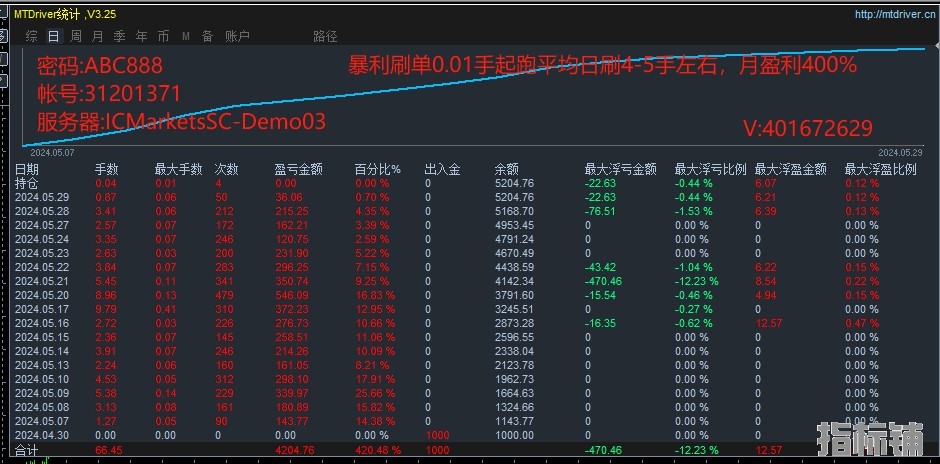Viewport: 940px width, 464px height.
Task: Click the 最大浮亏金额 column header
Action: tap(620, 170)
